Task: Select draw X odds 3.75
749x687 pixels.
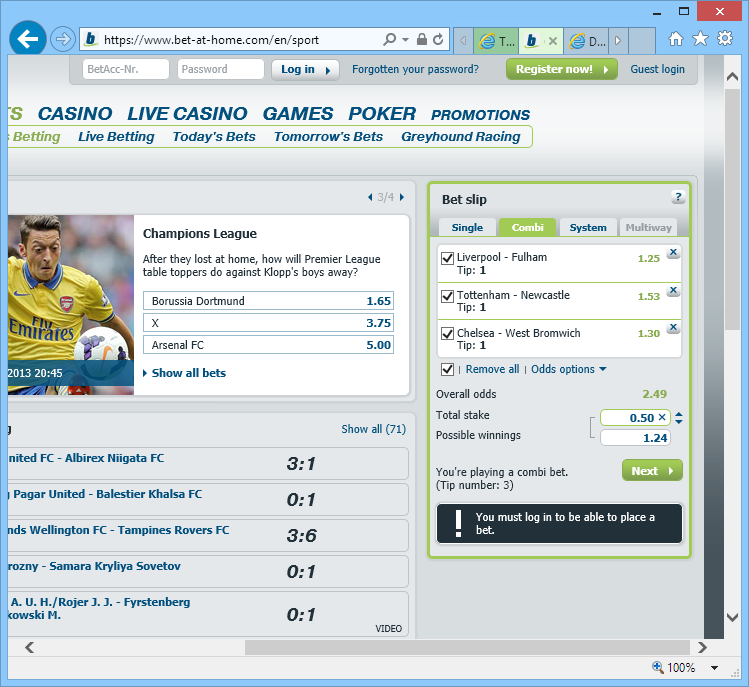Action: point(268,323)
